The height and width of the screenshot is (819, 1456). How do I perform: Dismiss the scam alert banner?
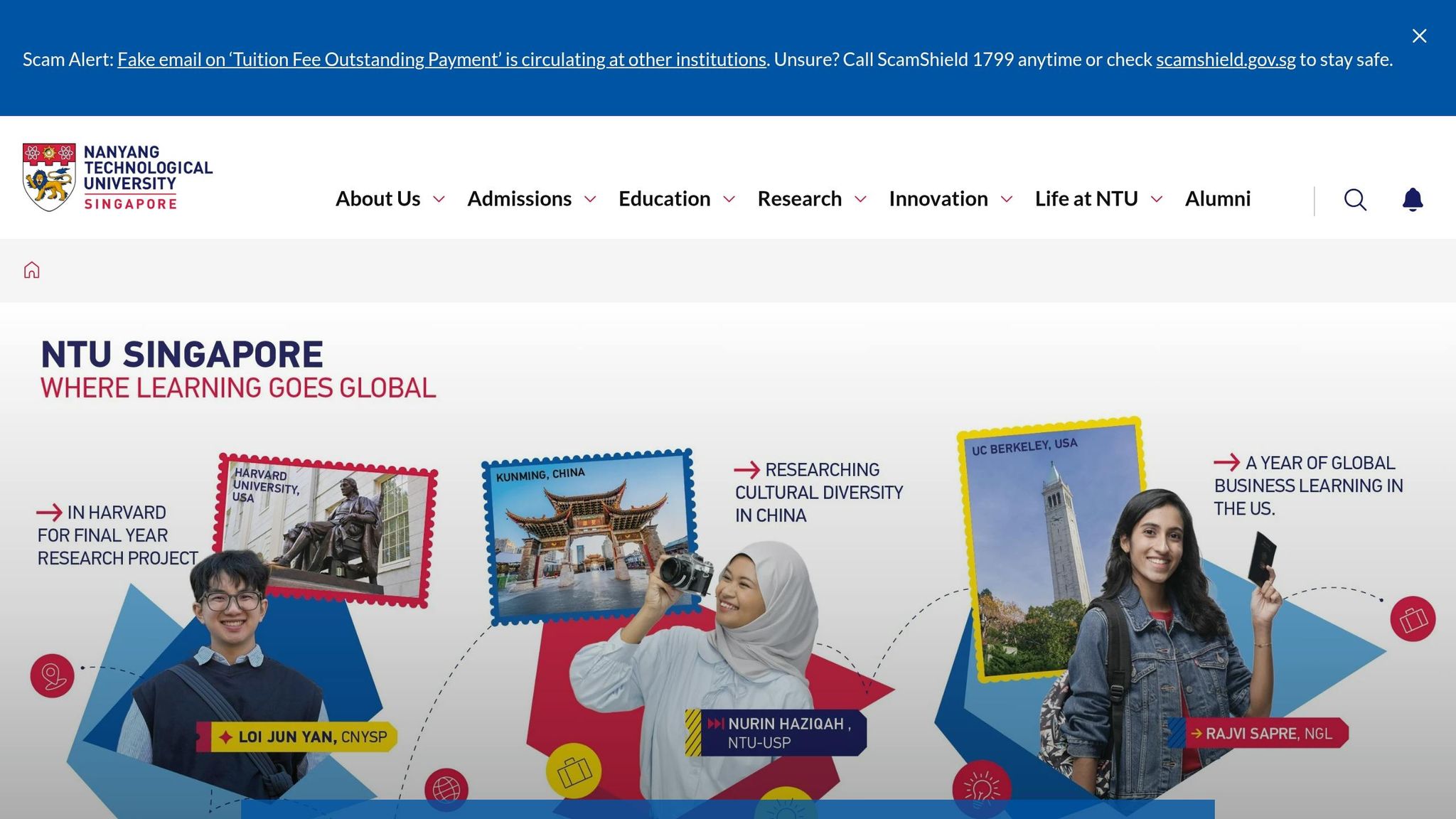pos(1419,36)
